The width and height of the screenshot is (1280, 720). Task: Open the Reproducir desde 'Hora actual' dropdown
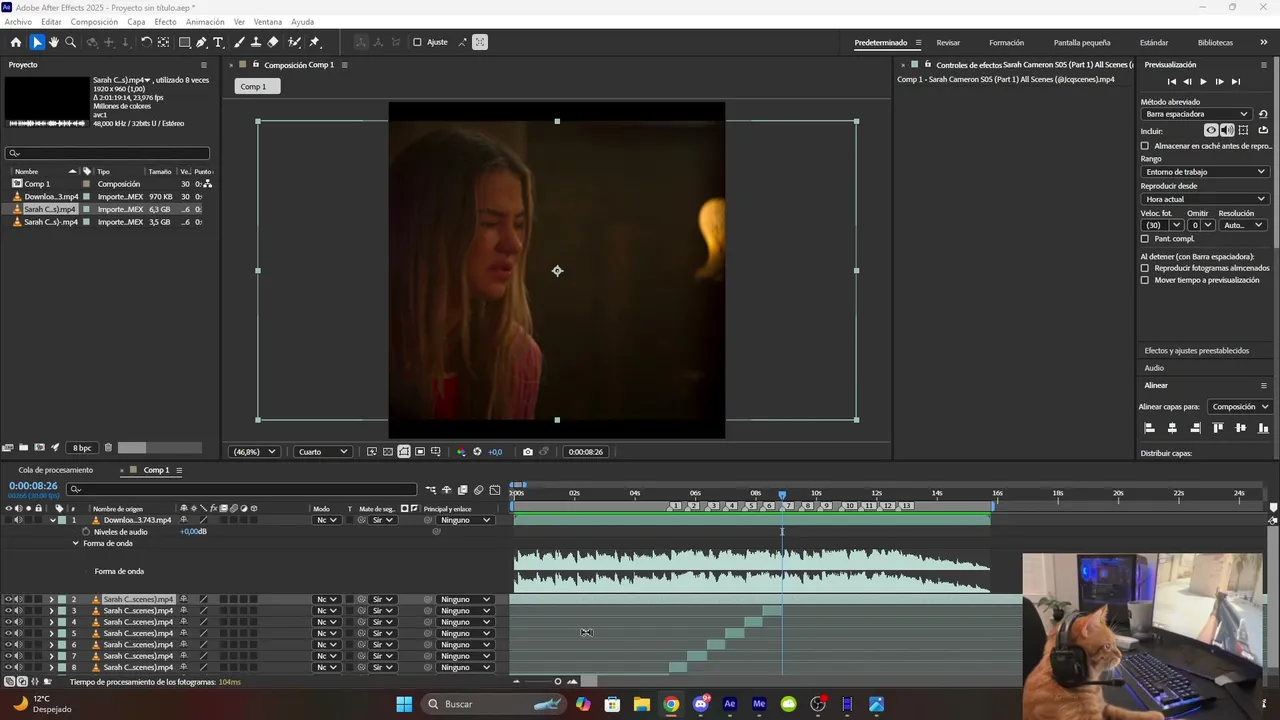tap(1205, 199)
